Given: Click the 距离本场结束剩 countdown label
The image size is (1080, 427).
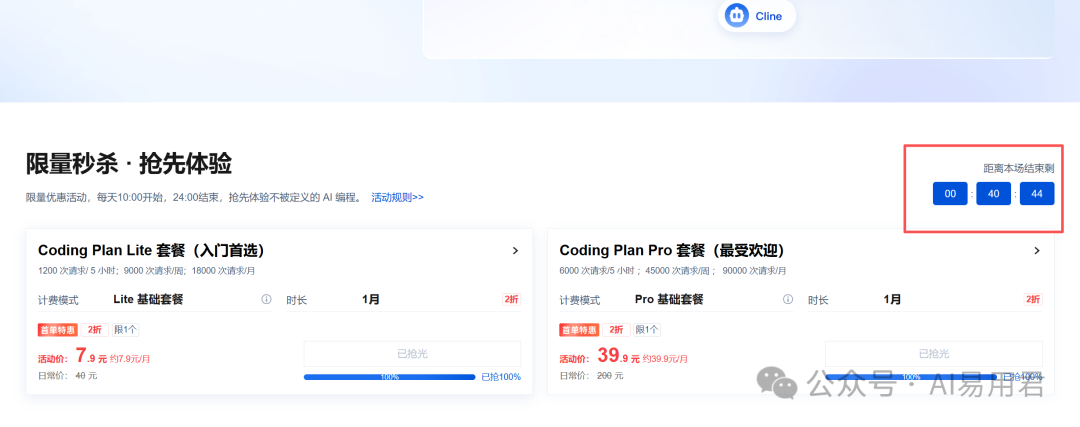Looking at the screenshot, I should pyautogui.click(x=1018, y=168).
